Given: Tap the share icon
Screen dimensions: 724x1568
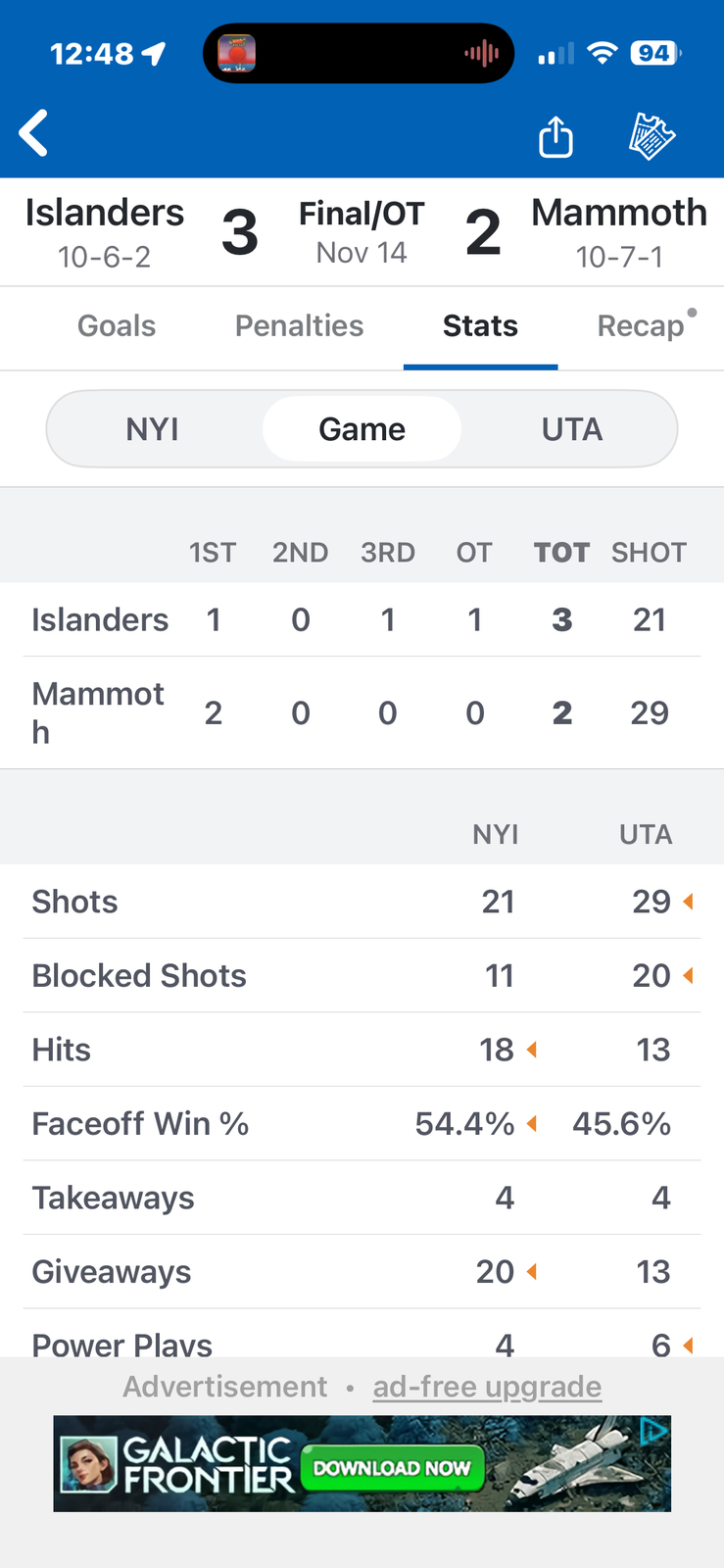Looking at the screenshot, I should pos(555,136).
